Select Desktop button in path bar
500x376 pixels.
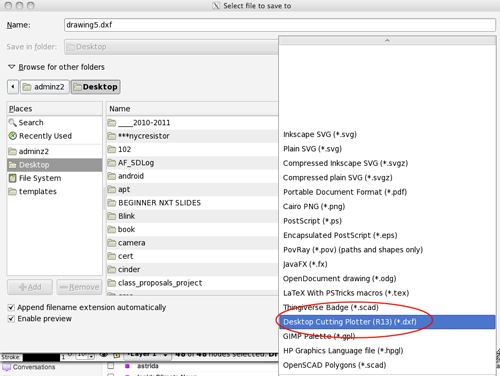click(x=95, y=87)
